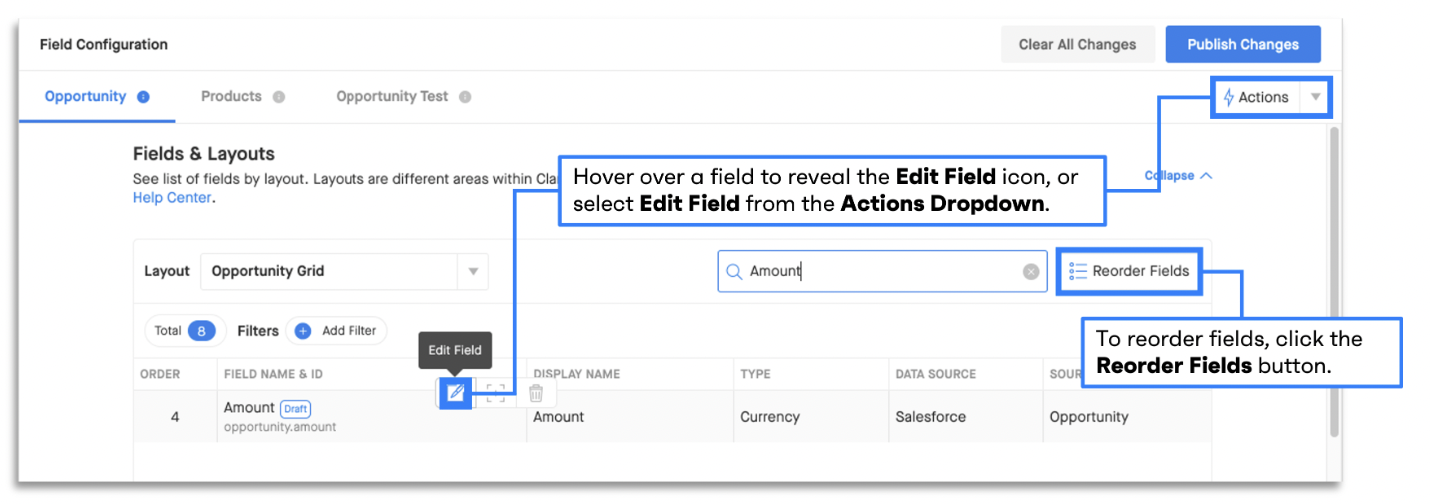Click the Amount field name in the row
The image size is (1430, 504).
tap(249, 408)
